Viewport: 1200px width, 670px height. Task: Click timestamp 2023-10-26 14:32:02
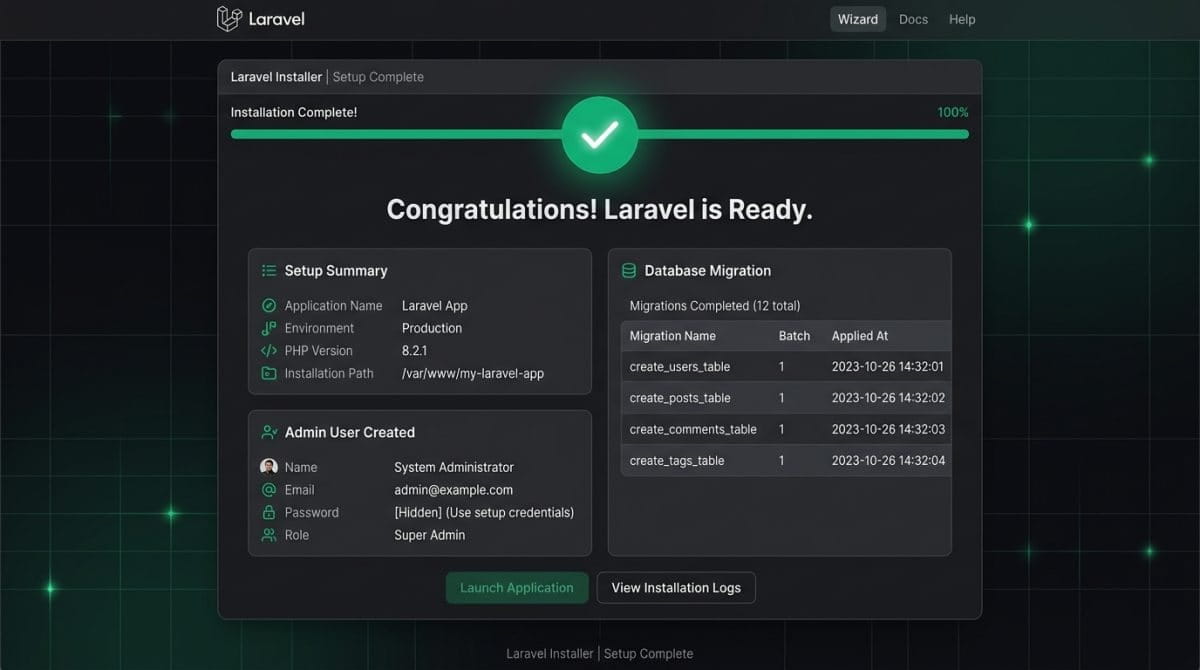(x=888, y=398)
